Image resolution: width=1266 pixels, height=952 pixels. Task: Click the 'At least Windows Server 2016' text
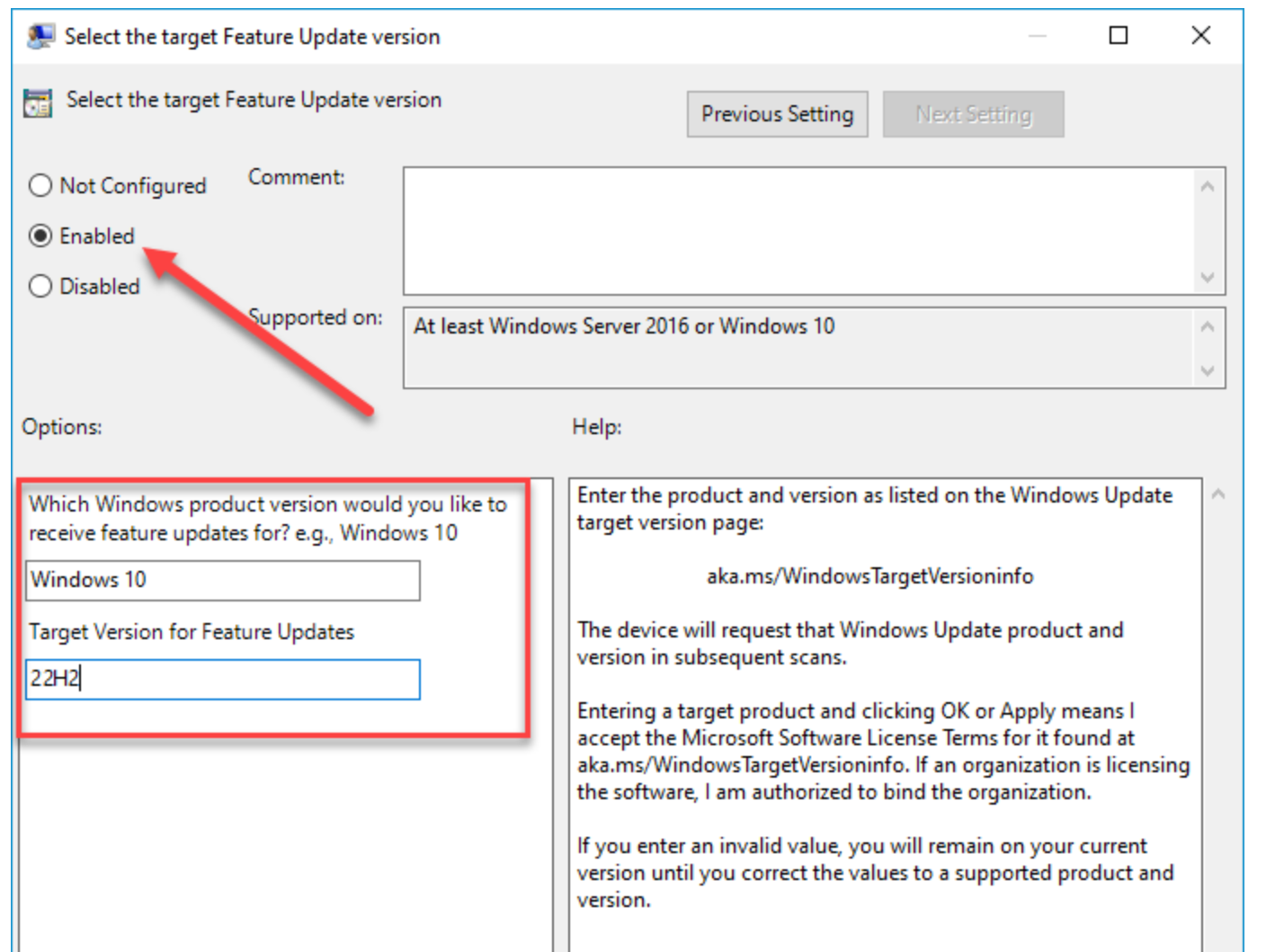tap(624, 326)
